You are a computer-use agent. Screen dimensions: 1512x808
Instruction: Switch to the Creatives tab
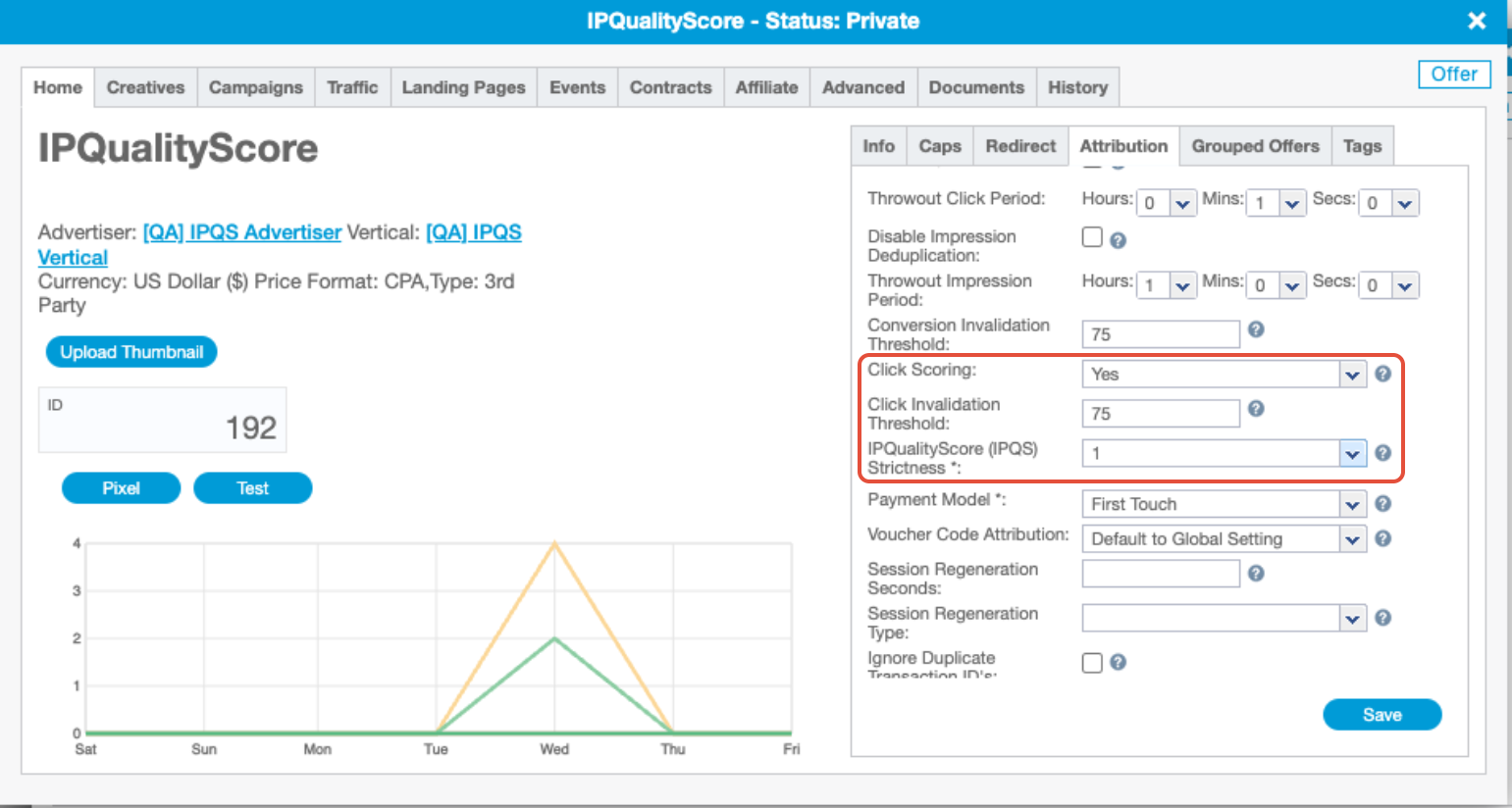pos(145,87)
